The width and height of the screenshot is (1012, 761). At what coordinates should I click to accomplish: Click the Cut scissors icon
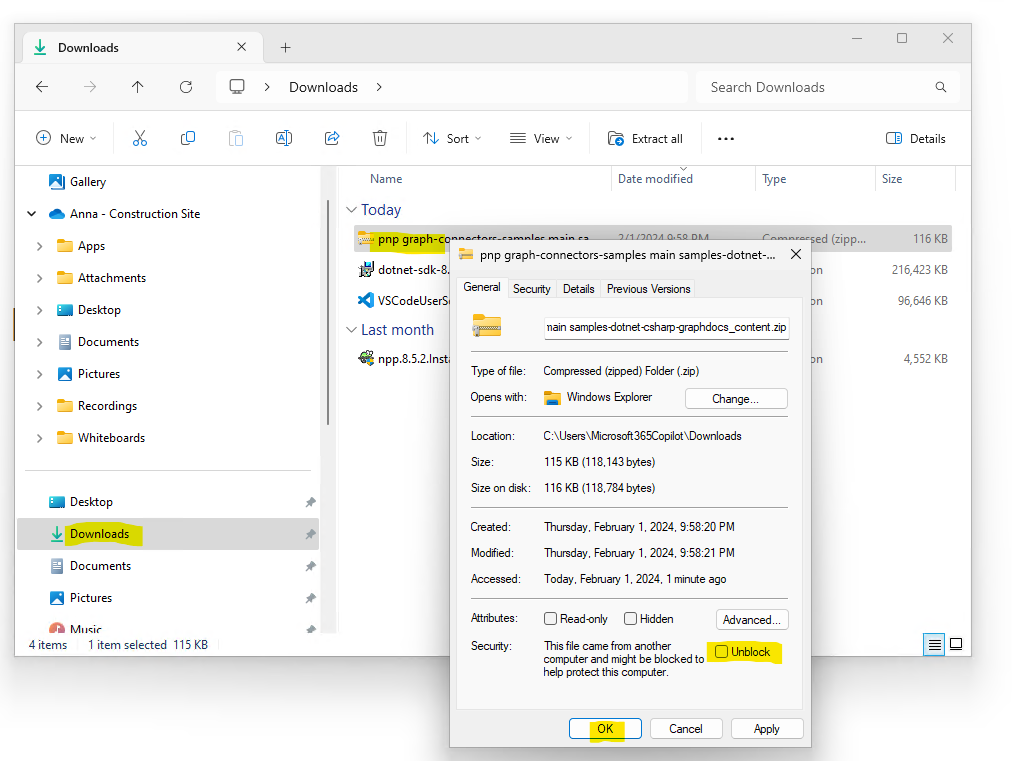[x=139, y=138]
